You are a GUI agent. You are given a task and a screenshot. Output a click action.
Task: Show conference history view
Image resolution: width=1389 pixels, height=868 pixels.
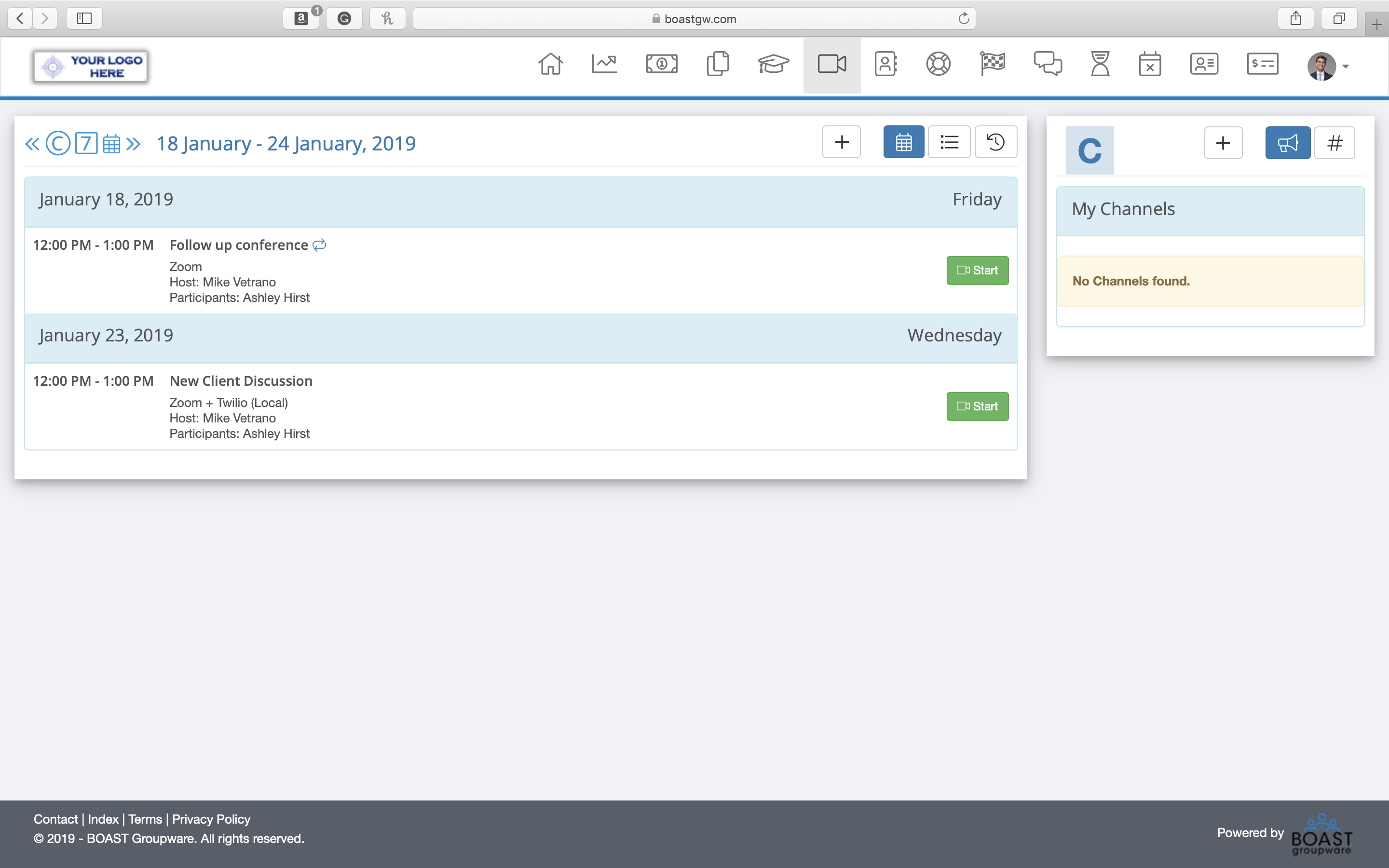coord(995,142)
